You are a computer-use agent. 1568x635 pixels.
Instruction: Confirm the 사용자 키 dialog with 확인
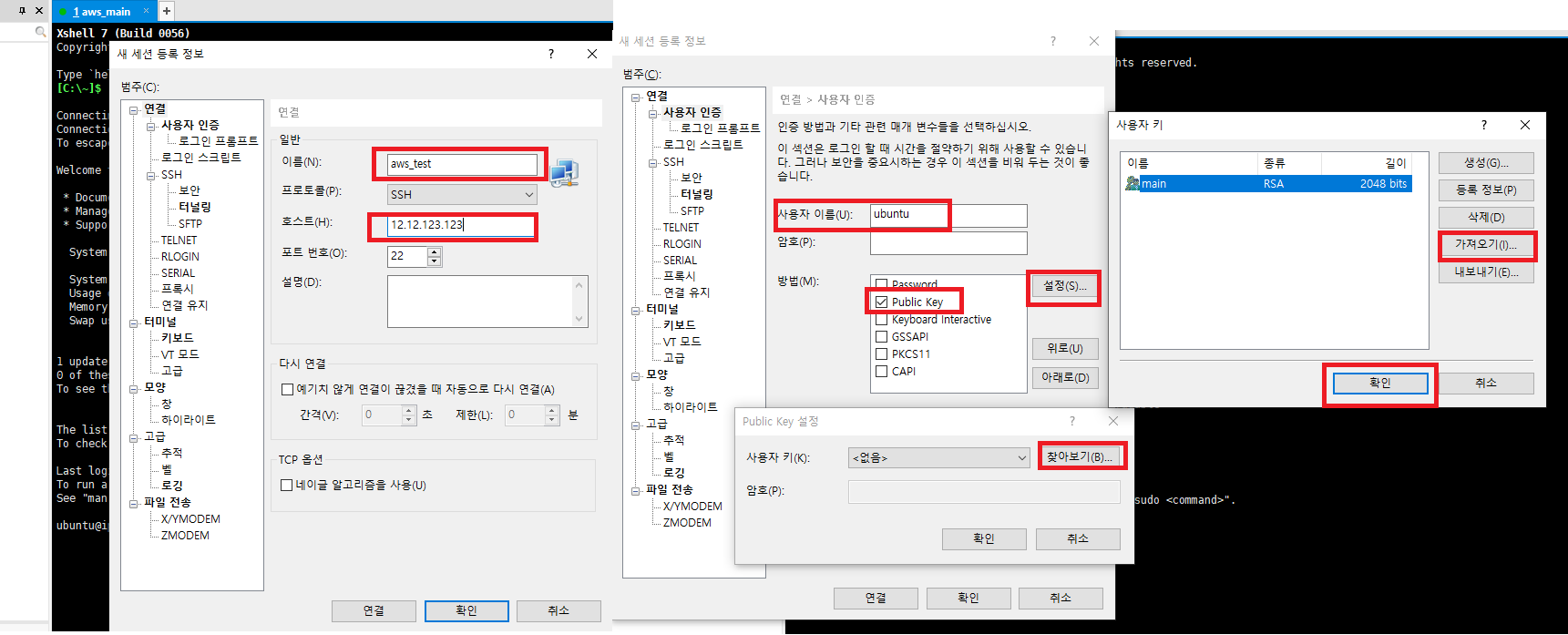(x=1380, y=383)
